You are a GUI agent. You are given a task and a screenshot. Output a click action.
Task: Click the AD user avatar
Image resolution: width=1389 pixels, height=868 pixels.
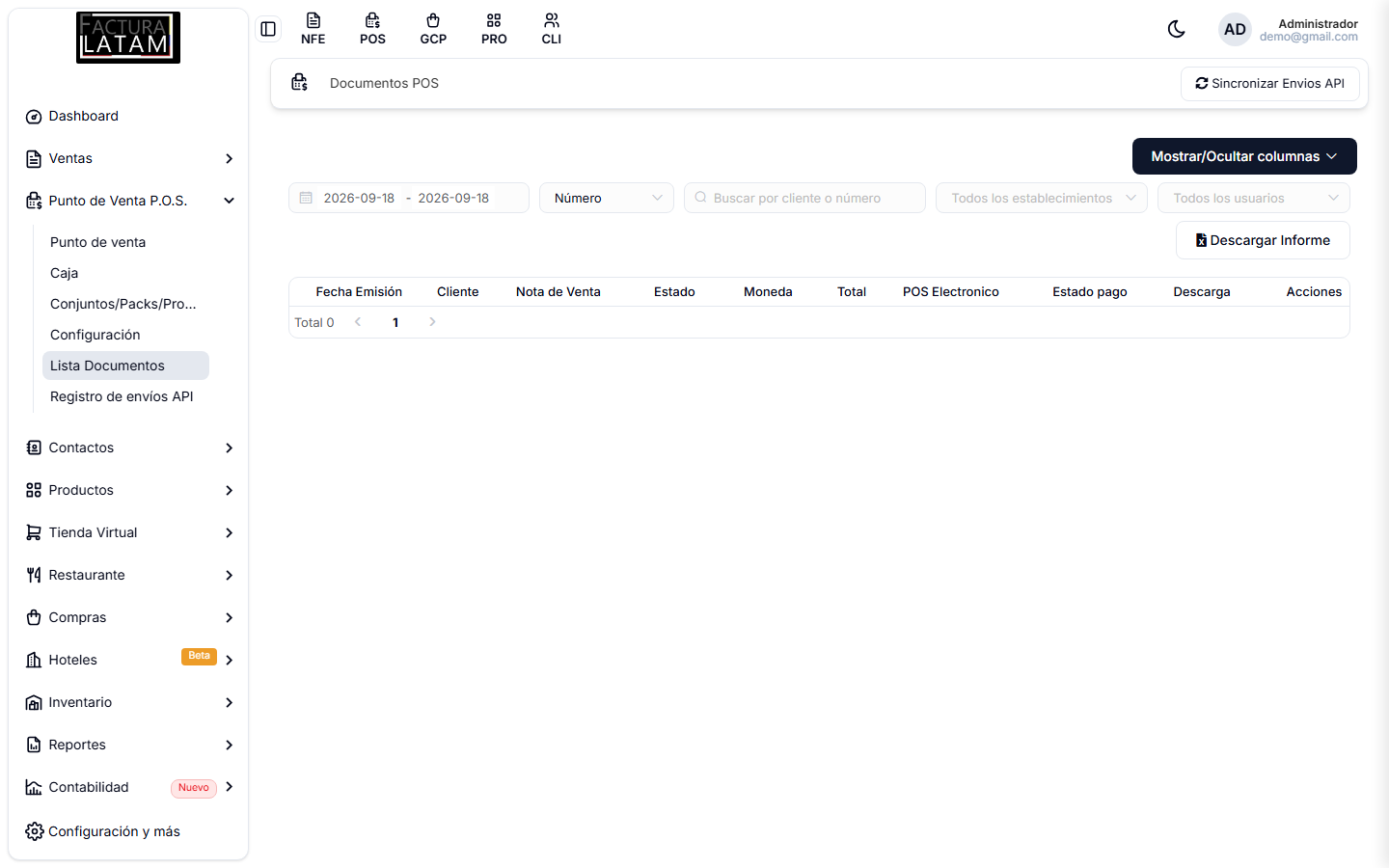click(1235, 30)
